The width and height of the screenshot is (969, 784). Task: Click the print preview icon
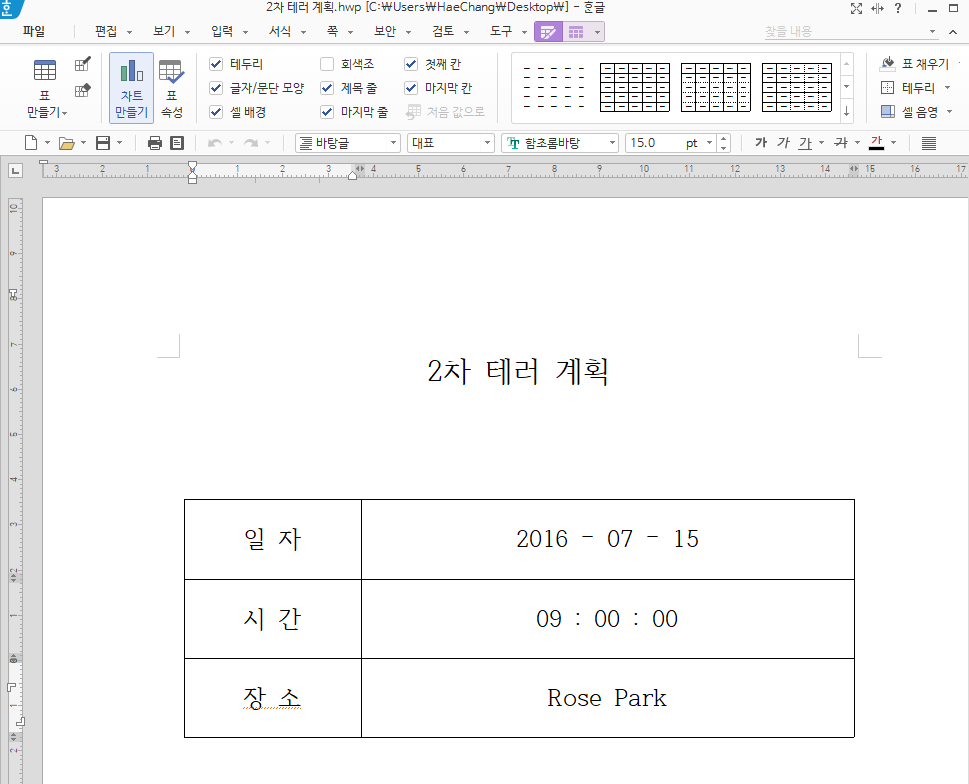pos(177,143)
